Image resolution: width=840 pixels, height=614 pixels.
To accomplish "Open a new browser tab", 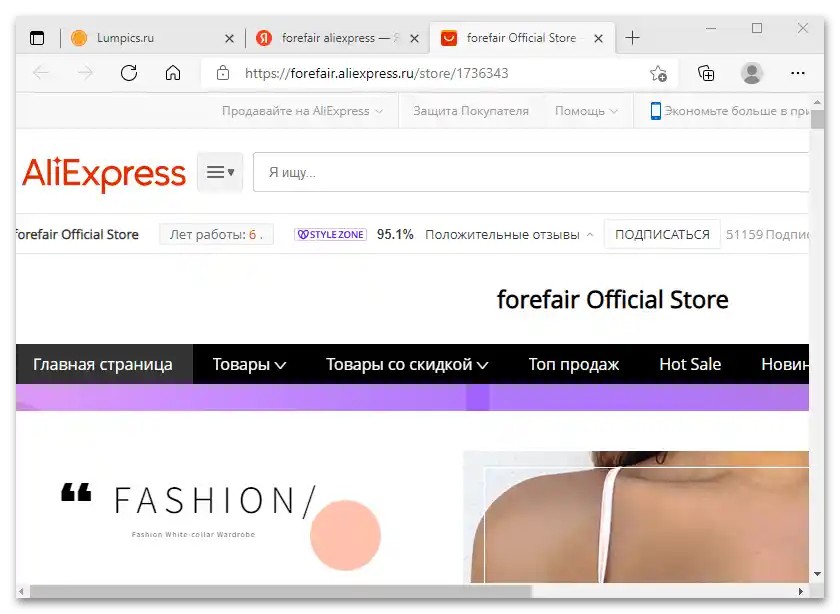I will pyautogui.click(x=633, y=38).
